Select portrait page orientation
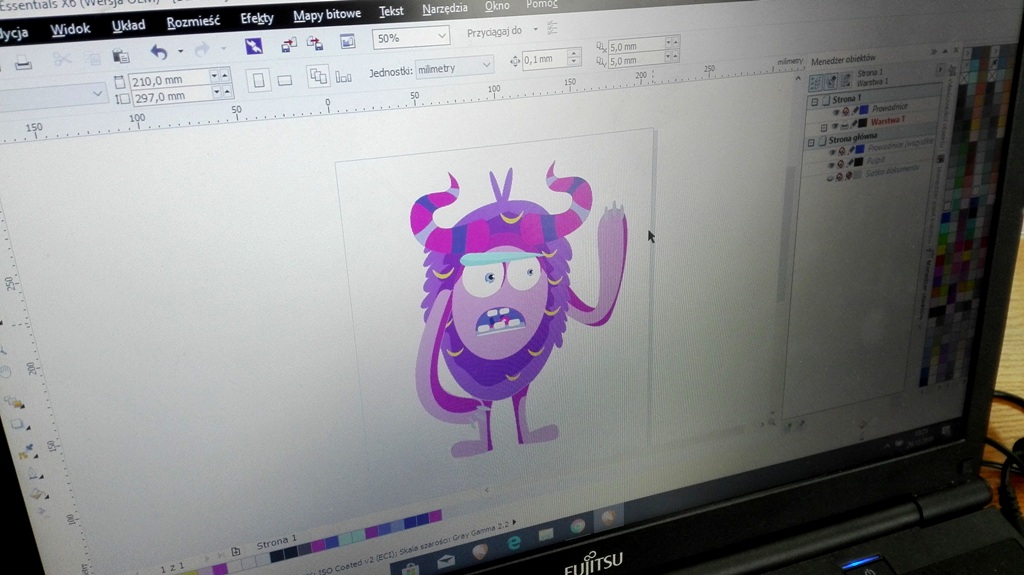The height and width of the screenshot is (575, 1024). pyautogui.click(x=259, y=80)
